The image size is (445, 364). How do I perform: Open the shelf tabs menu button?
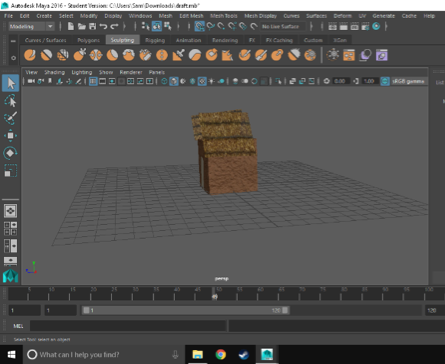pyautogui.click(x=13, y=41)
